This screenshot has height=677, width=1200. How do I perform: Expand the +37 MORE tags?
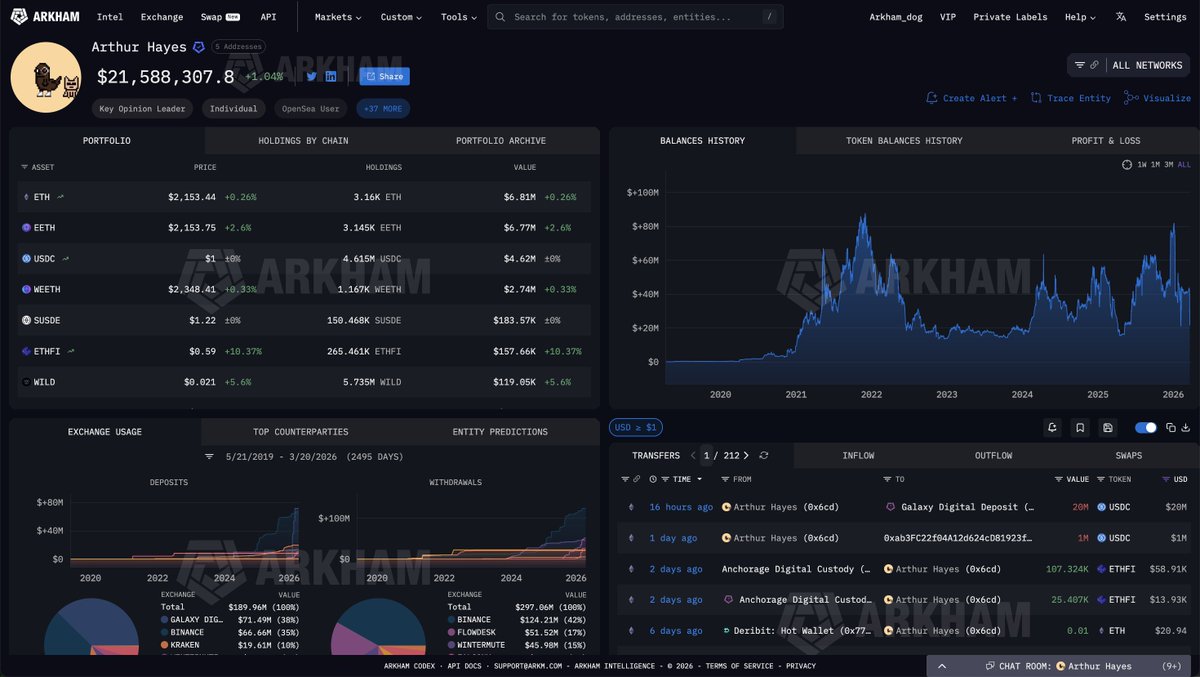(x=383, y=108)
